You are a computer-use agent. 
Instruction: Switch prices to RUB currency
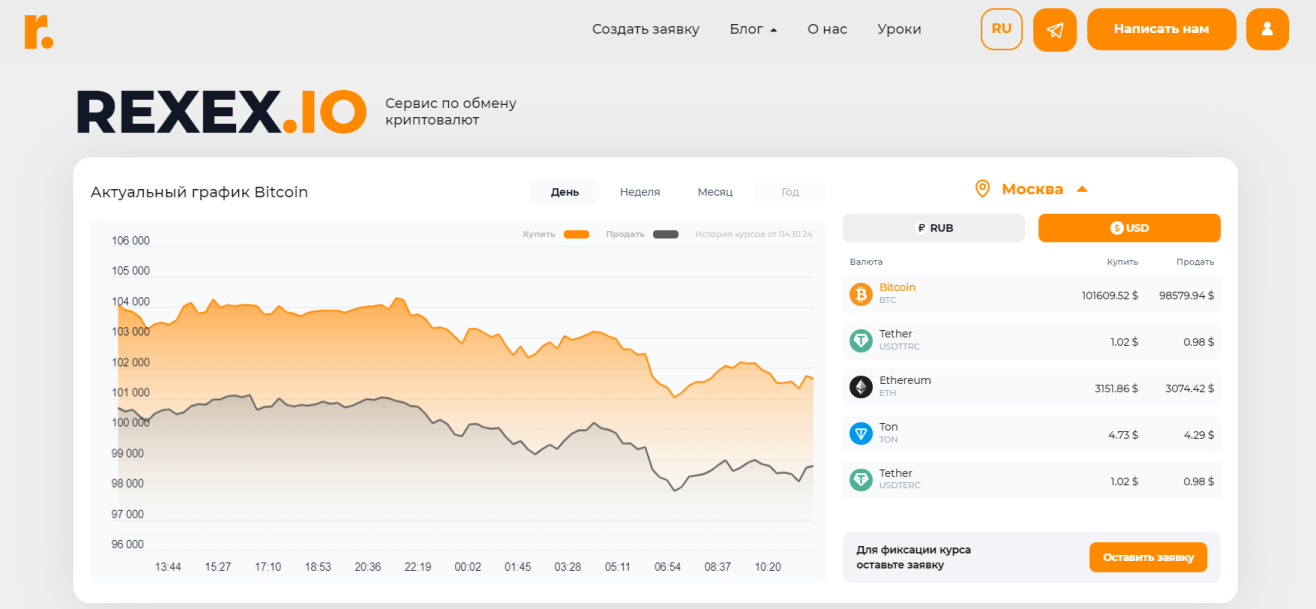pos(933,228)
